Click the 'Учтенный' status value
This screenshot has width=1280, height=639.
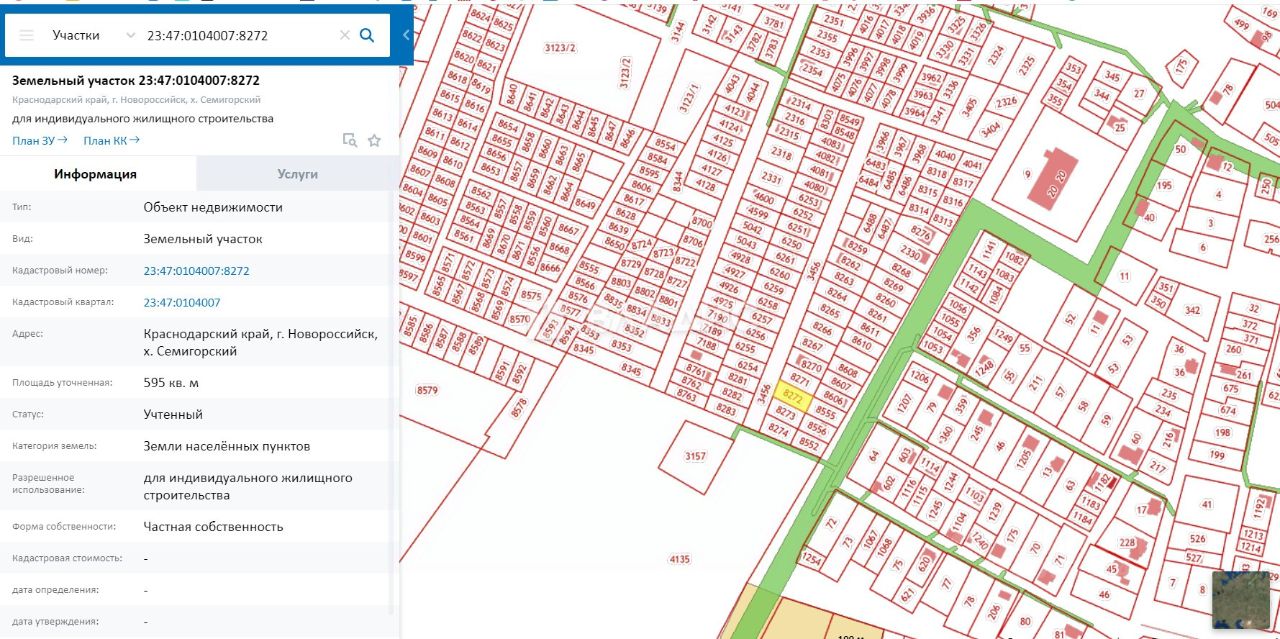(x=173, y=414)
